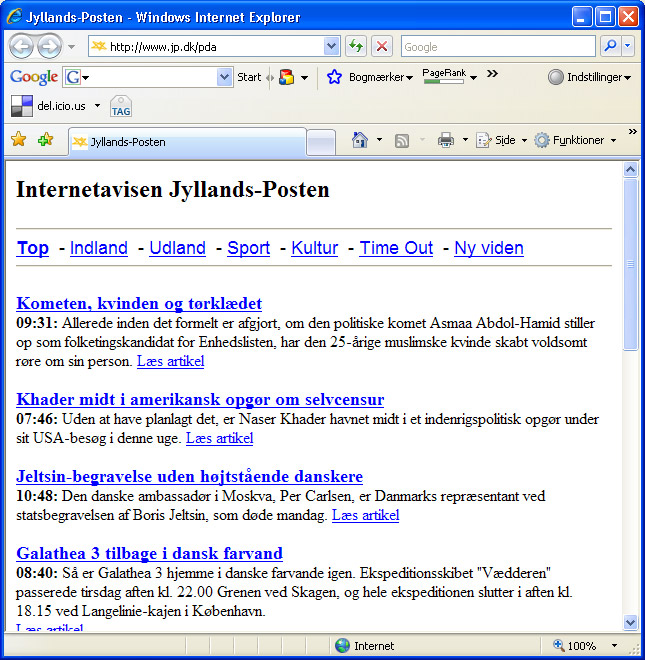The height and width of the screenshot is (660, 645).
Task: Open the empty new tab button
Action: click(x=321, y=143)
